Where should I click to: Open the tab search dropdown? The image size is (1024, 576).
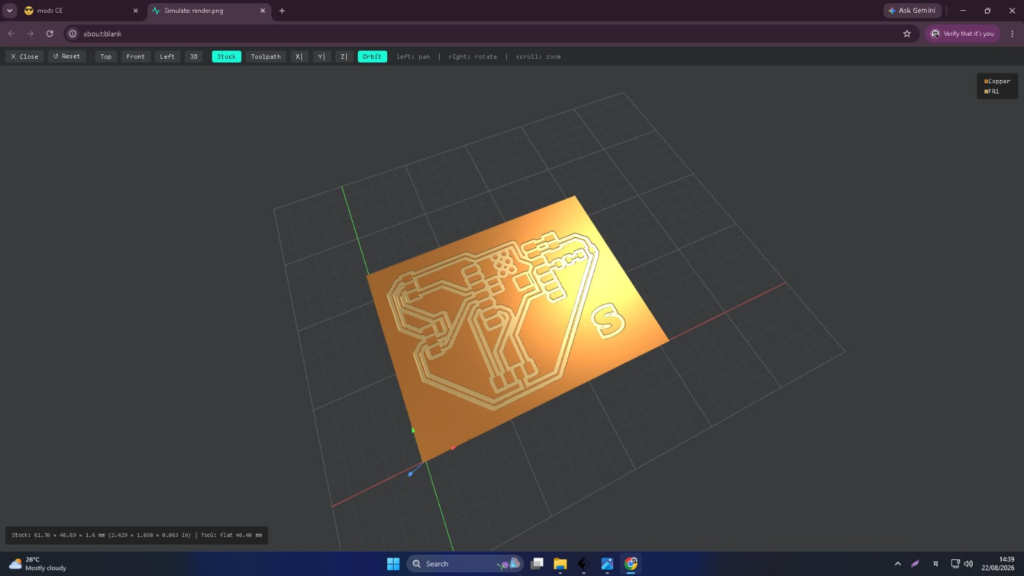[10, 11]
